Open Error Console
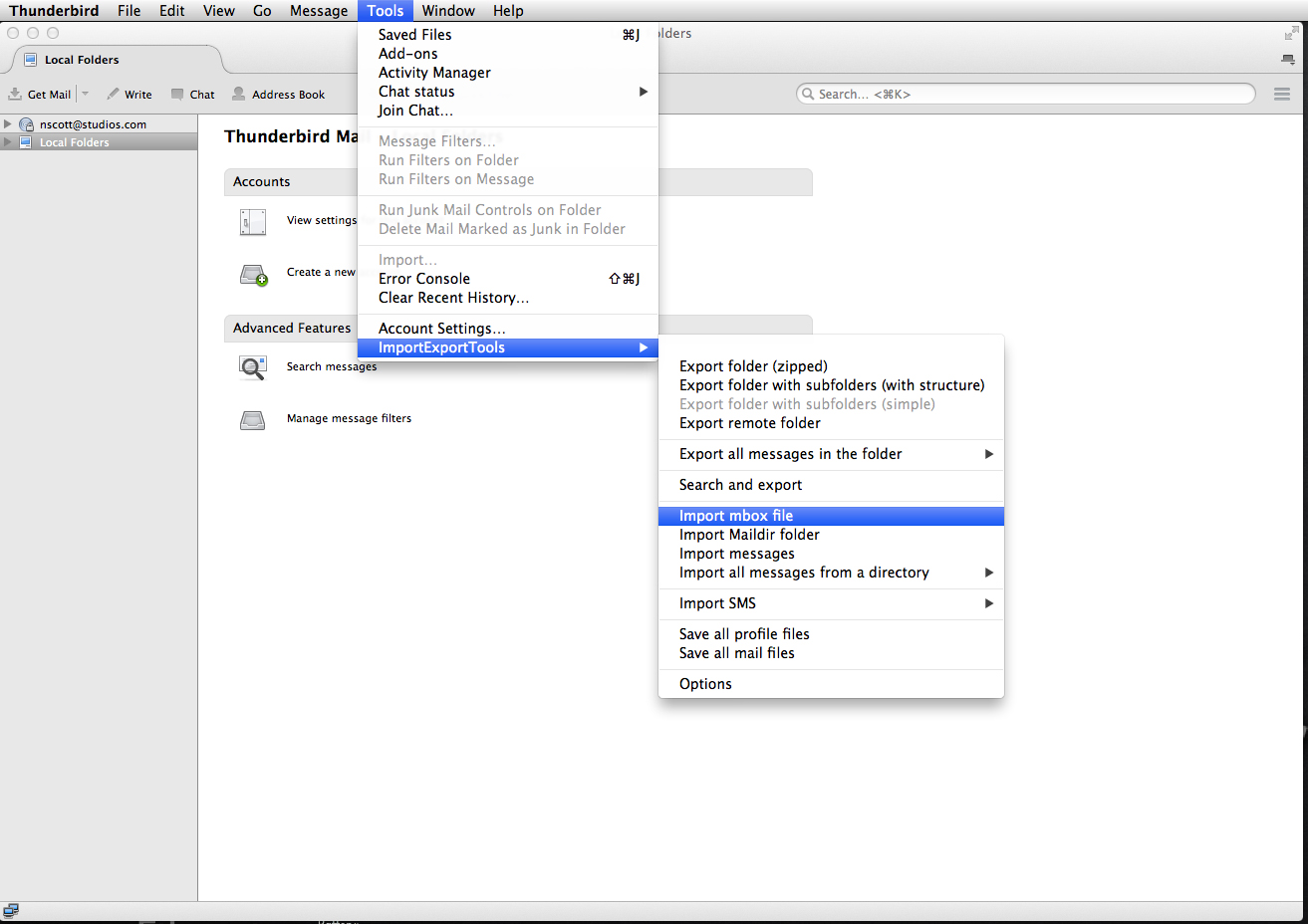Screen dimensions: 1308x924 tap(508, 279)
